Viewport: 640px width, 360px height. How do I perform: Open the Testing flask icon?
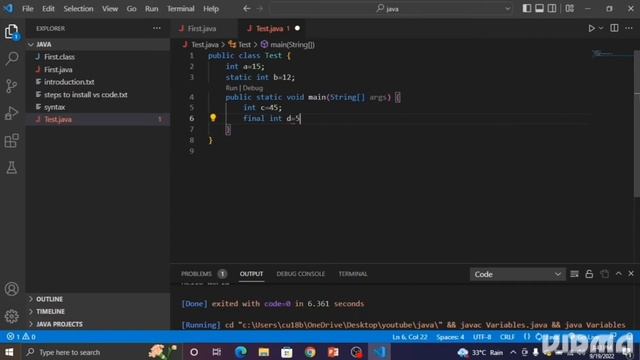tap(11, 167)
